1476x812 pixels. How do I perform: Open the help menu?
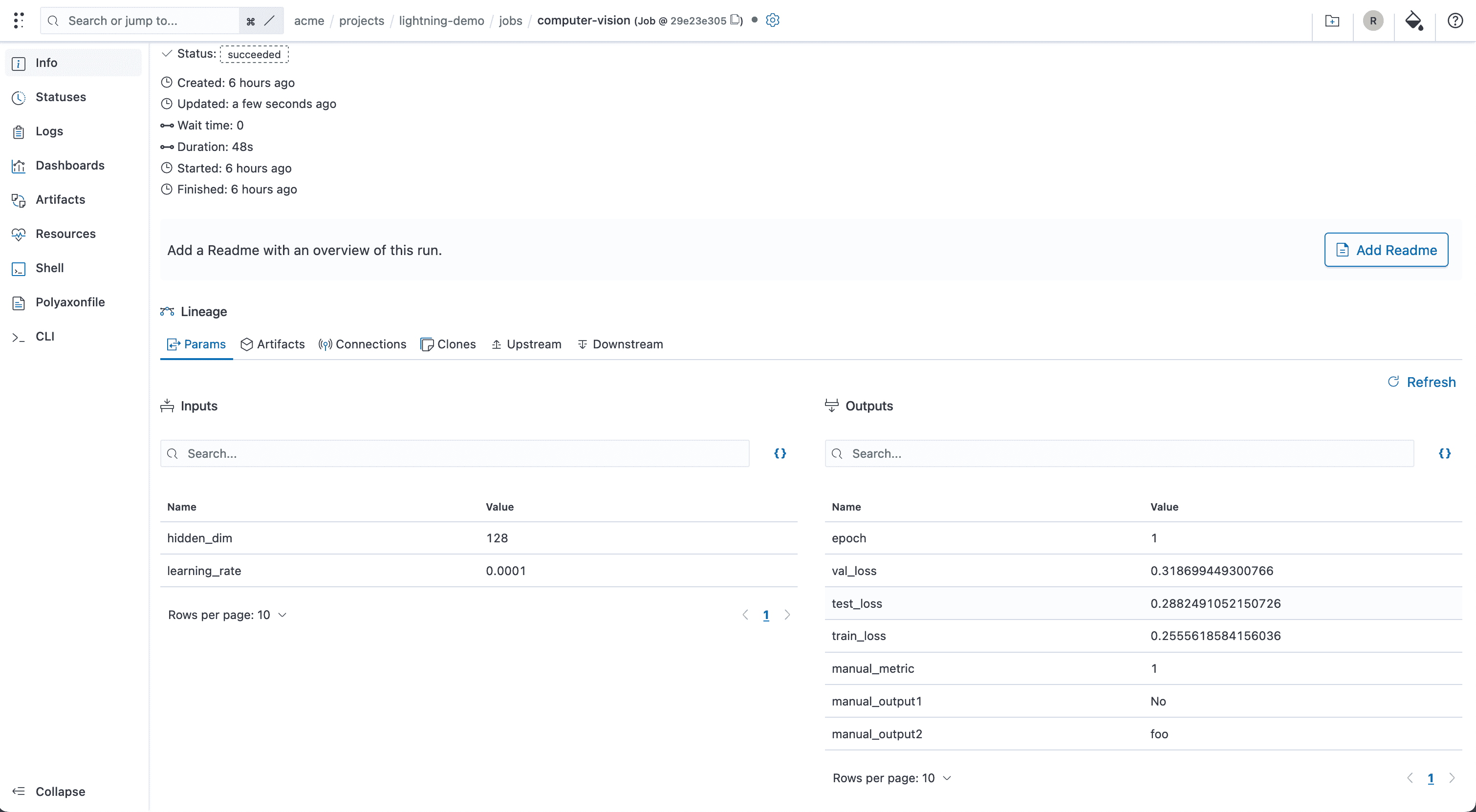coord(1455,20)
